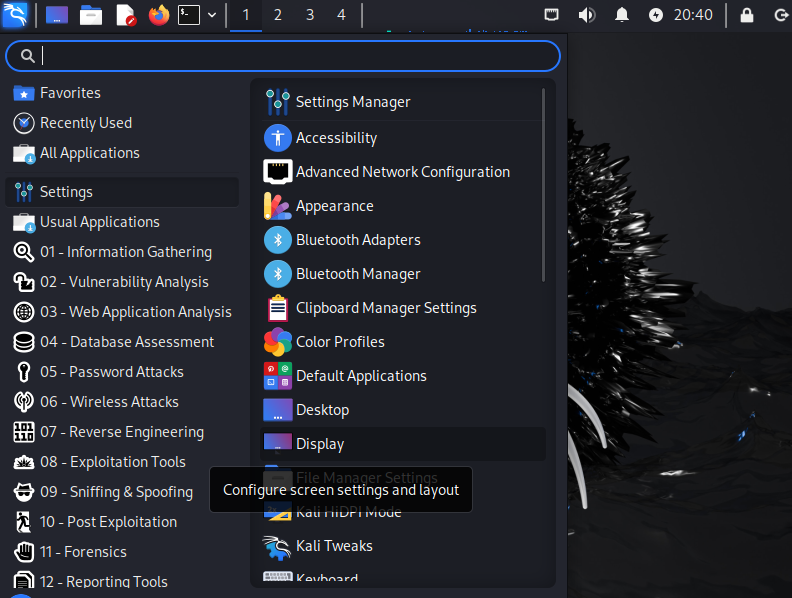
Task: Click the Kali dragon applications menu icon
Action: pyautogui.click(x=15, y=15)
